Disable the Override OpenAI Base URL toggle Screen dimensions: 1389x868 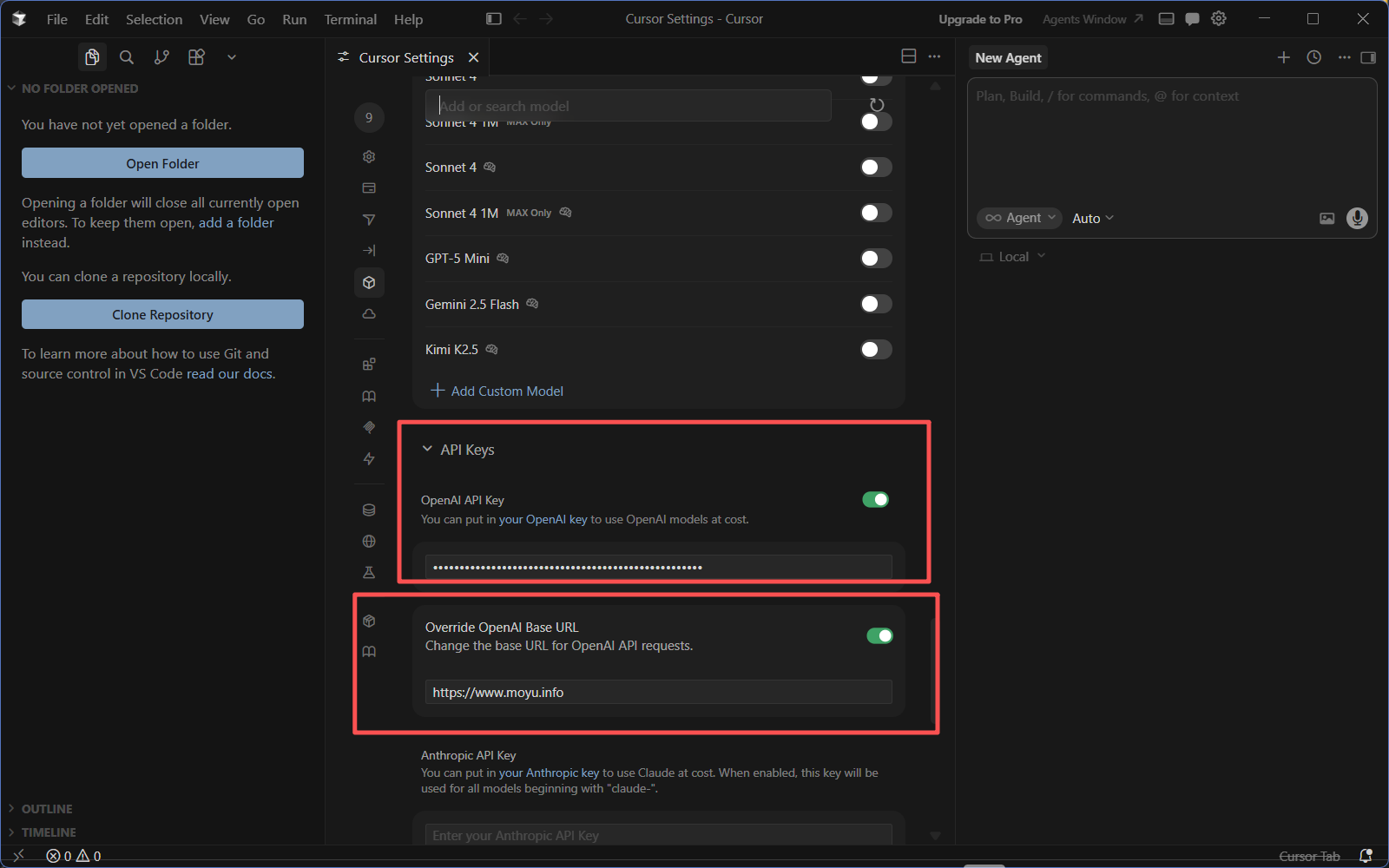(879, 636)
